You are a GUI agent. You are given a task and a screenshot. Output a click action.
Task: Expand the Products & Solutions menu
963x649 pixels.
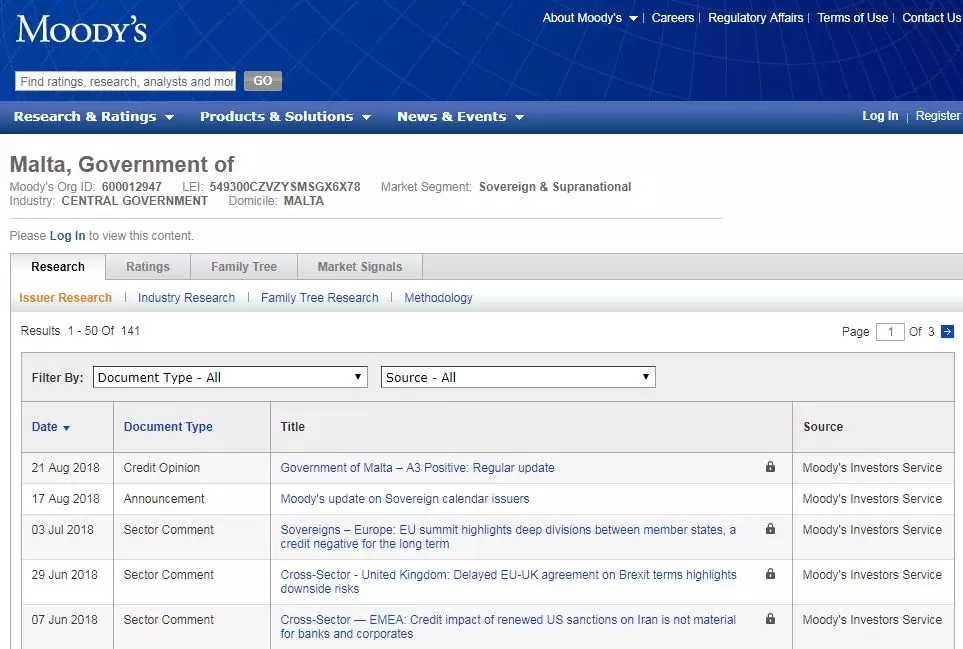click(285, 117)
